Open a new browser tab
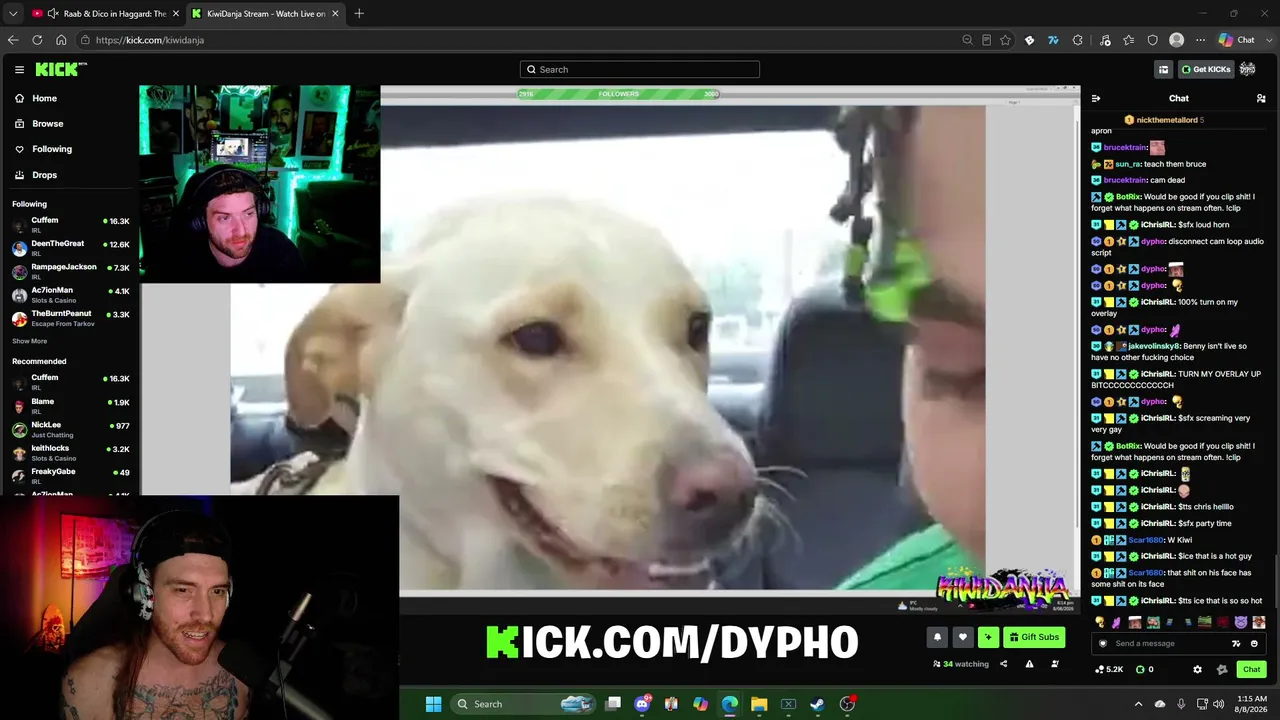The height and width of the screenshot is (720, 1280). [x=359, y=14]
